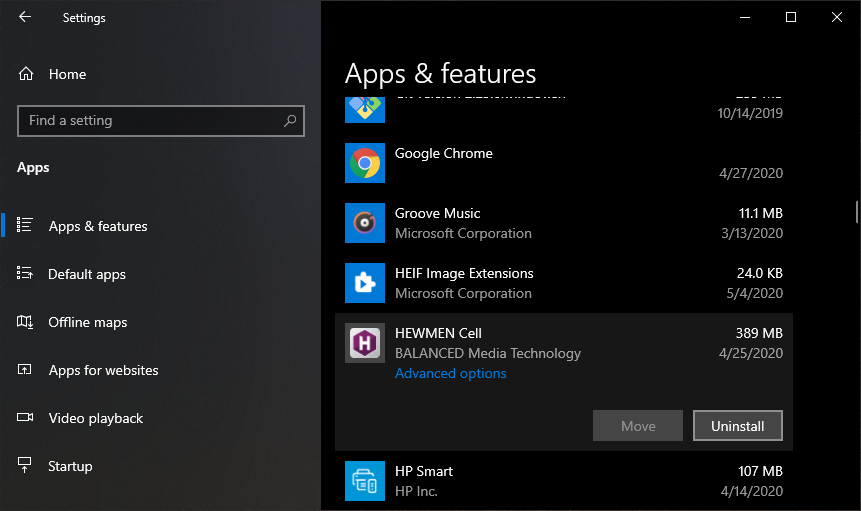Maximize the Settings window
861x511 pixels.
coord(791,17)
